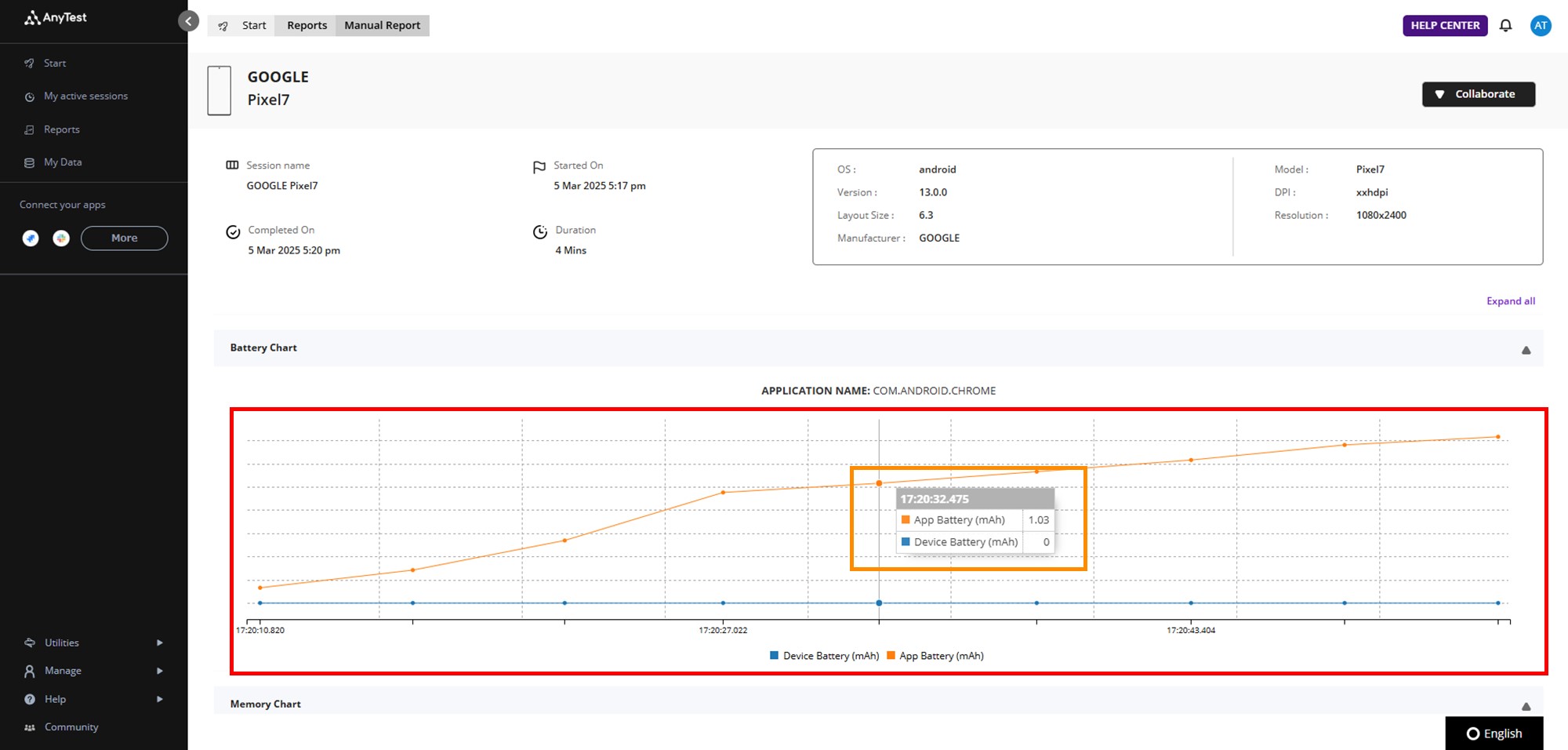
Task: Click the My Data database icon
Action: (29, 162)
